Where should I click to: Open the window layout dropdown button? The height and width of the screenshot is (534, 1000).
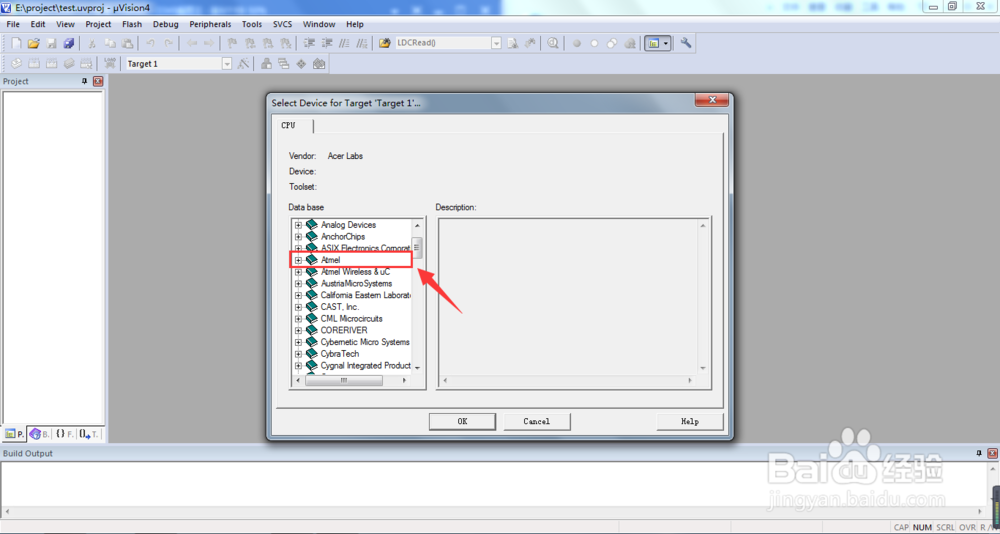666,43
